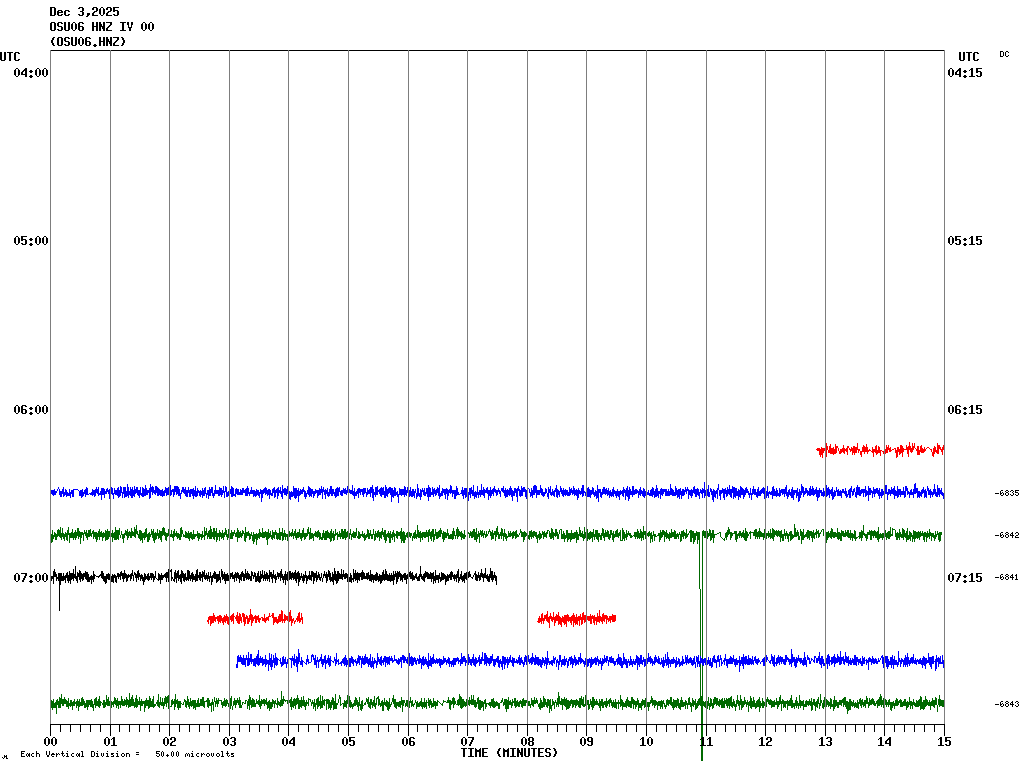
Task: Click the 06:00 hour label
Action: (31, 410)
